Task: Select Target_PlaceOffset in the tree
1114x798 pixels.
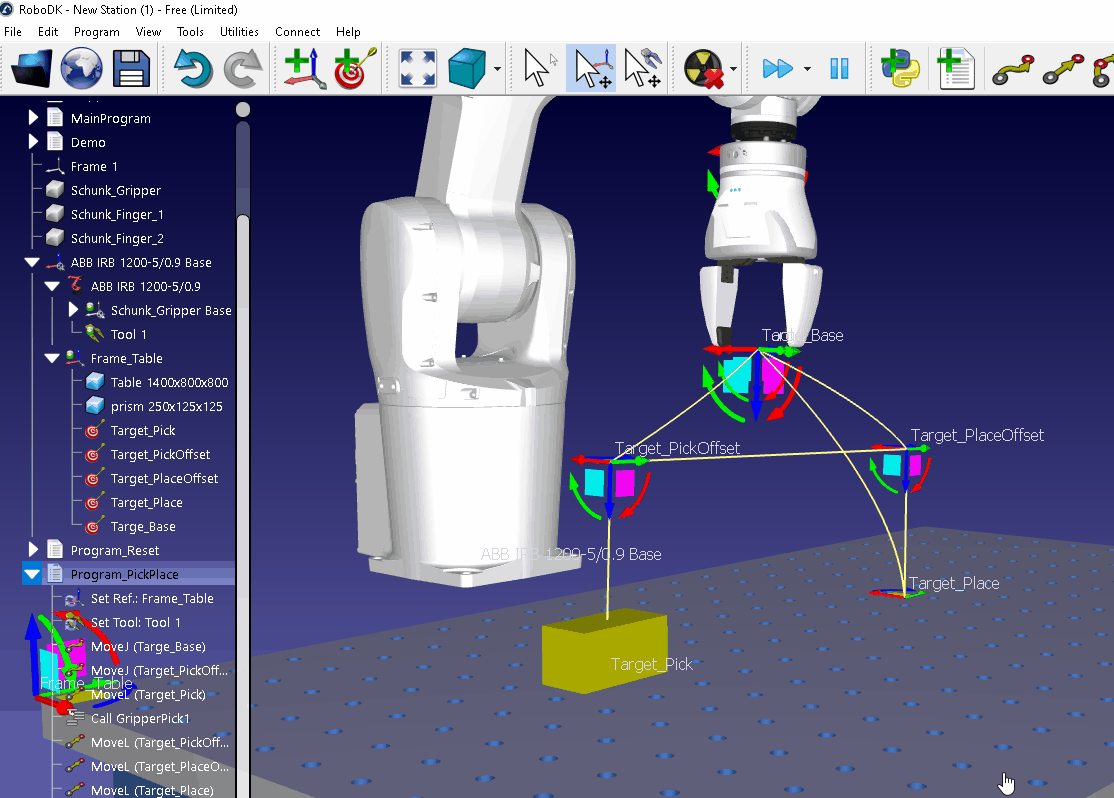Action: pyautogui.click(x=164, y=479)
